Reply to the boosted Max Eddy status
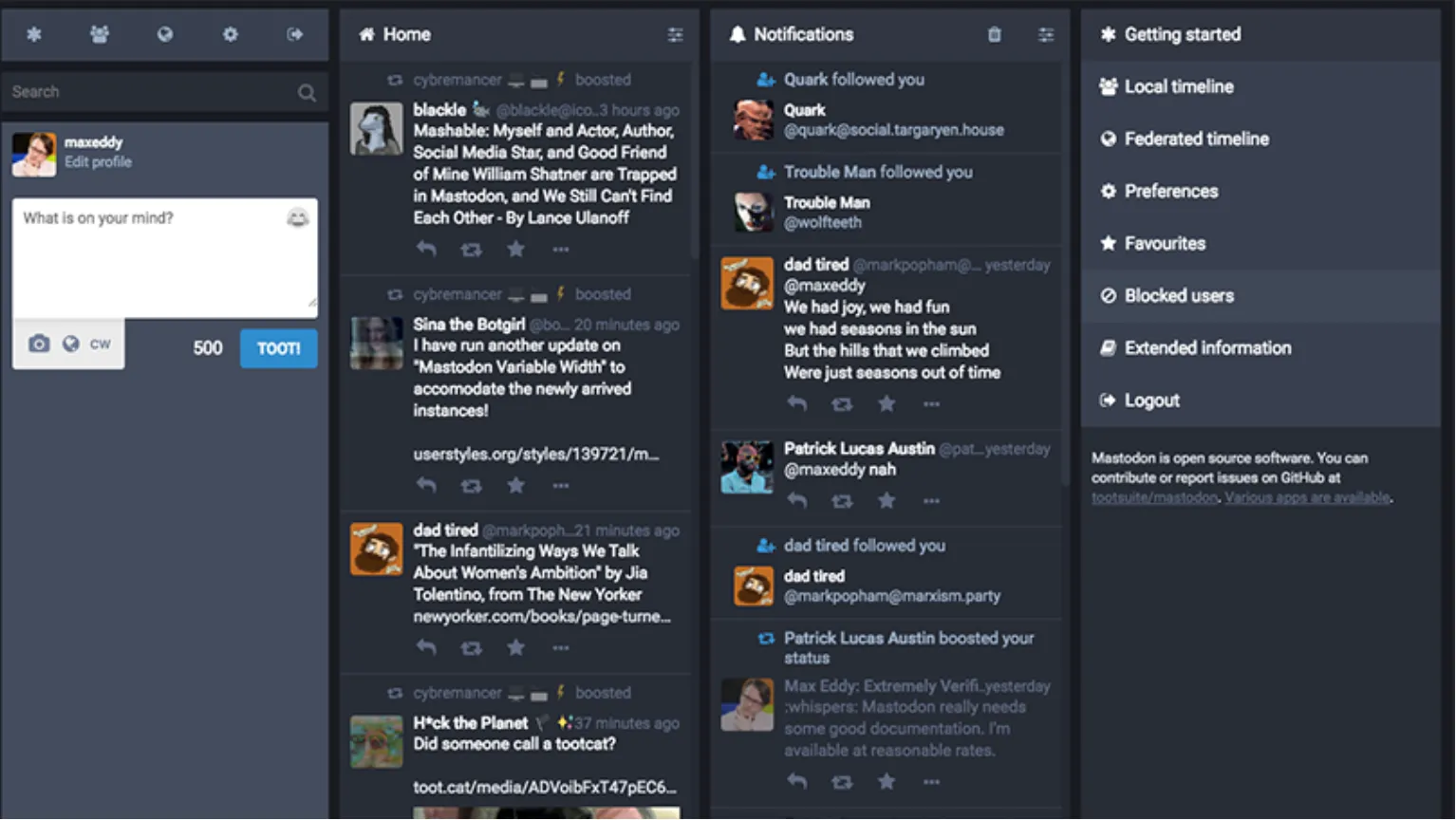 [797, 782]
